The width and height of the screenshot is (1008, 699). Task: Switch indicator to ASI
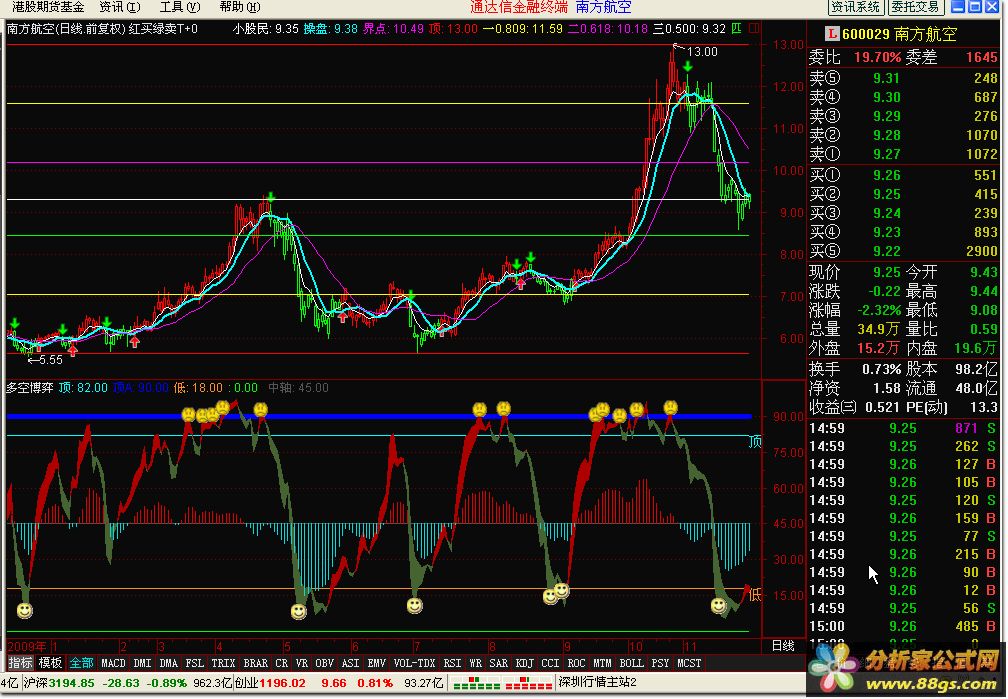[350, 663]
